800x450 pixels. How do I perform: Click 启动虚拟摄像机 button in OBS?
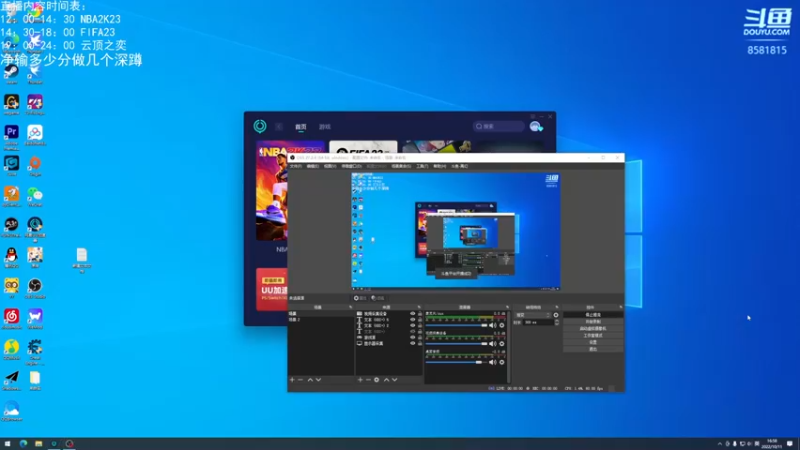[x=593, y=329]
